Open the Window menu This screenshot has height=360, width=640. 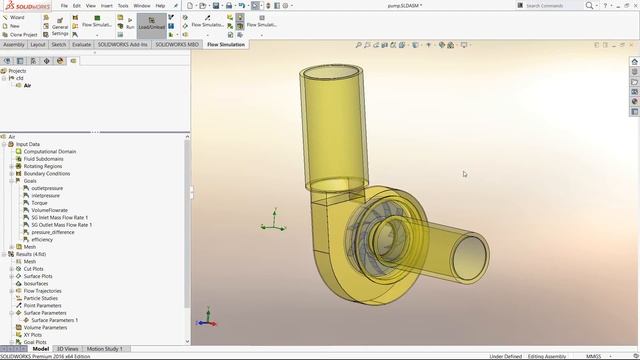142,6
